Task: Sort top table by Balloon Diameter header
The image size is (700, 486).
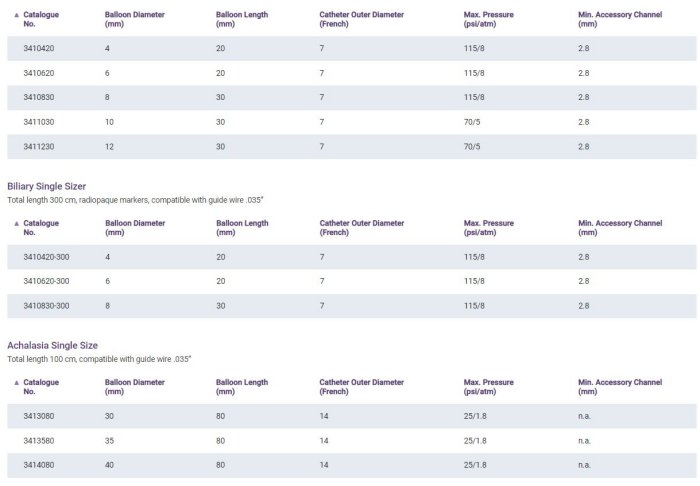Action: click(135, 19)
